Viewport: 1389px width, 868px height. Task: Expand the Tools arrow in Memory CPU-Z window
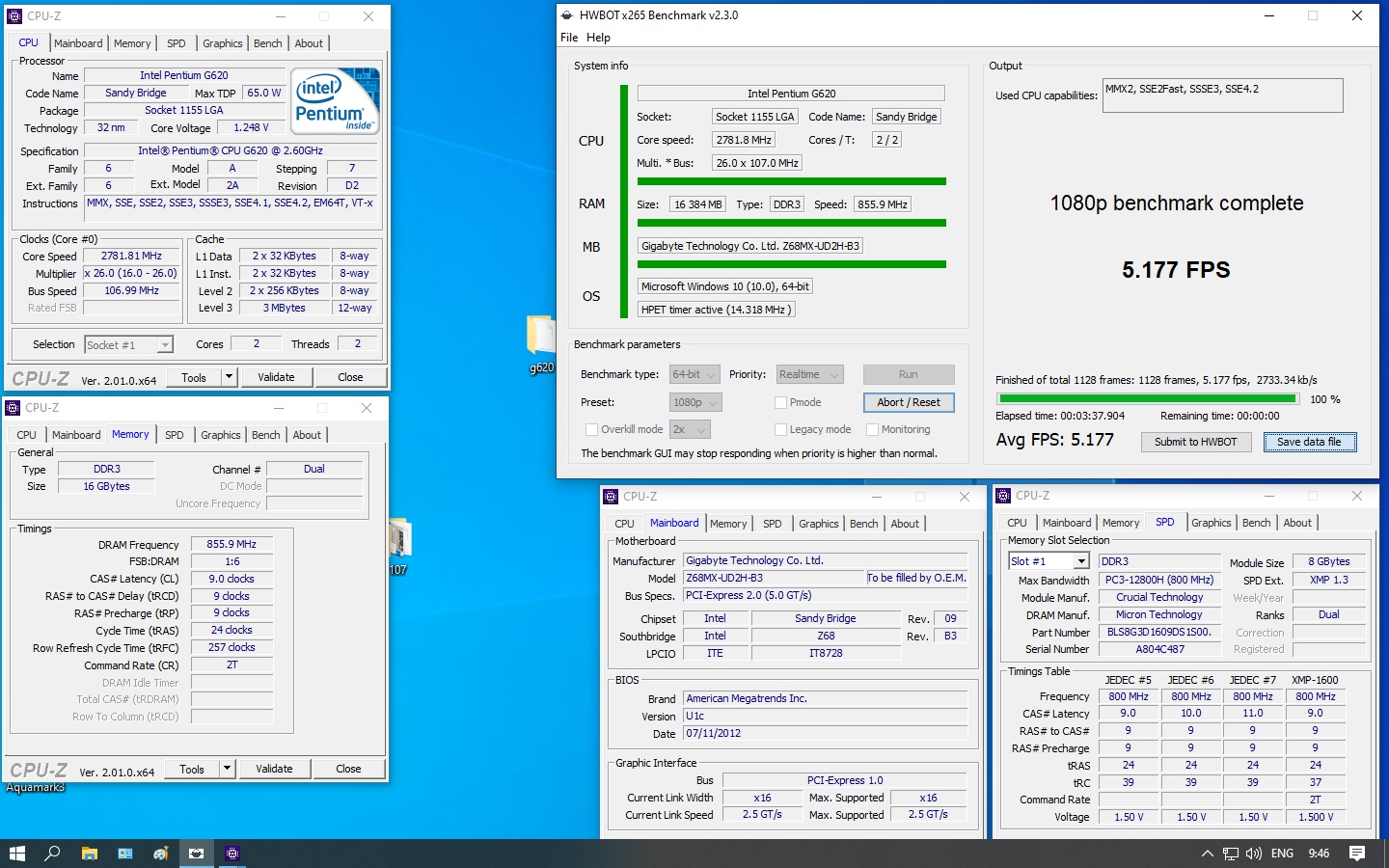click(x=227, y=769)
